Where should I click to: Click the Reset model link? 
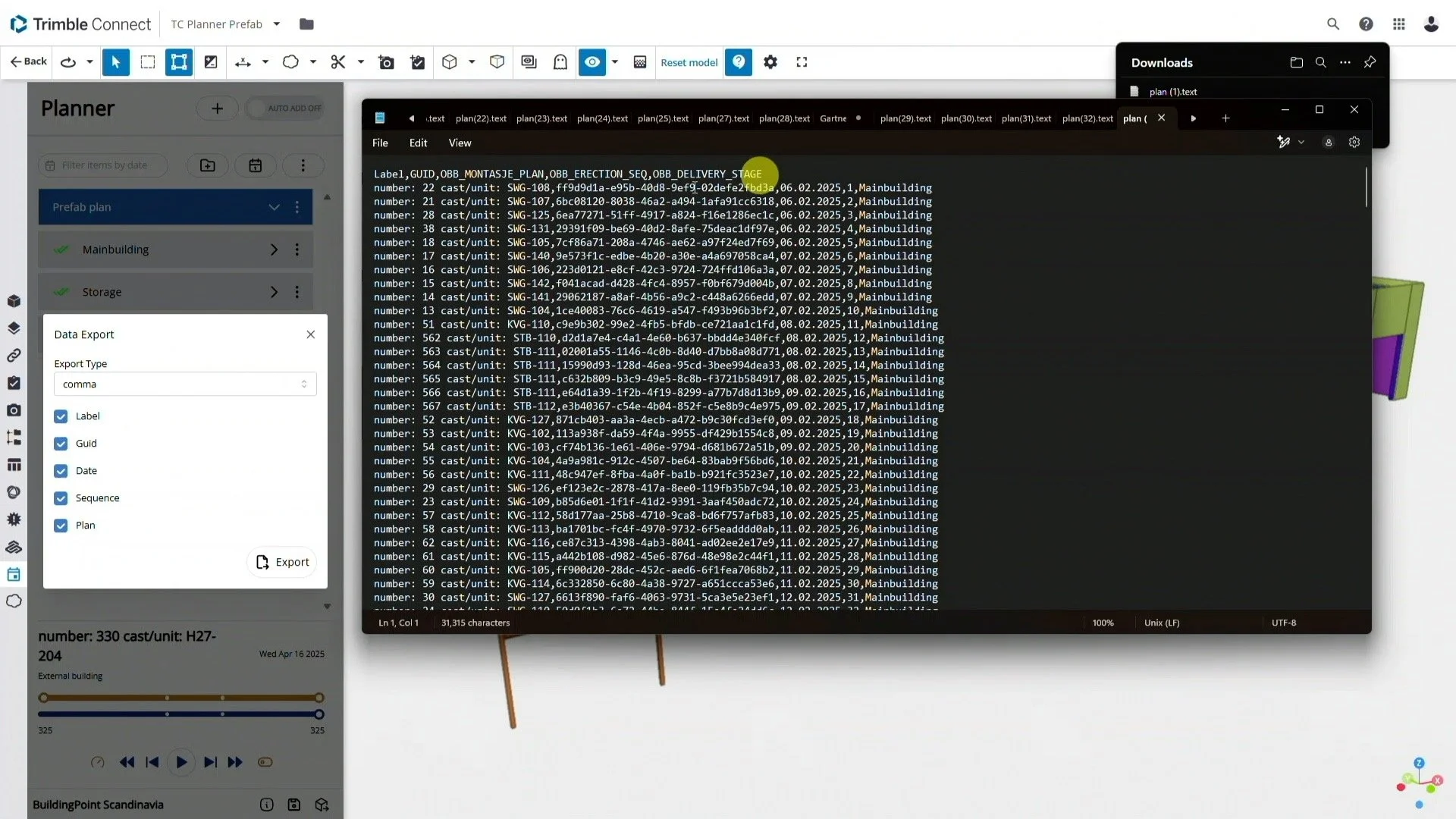pos(689,62)
